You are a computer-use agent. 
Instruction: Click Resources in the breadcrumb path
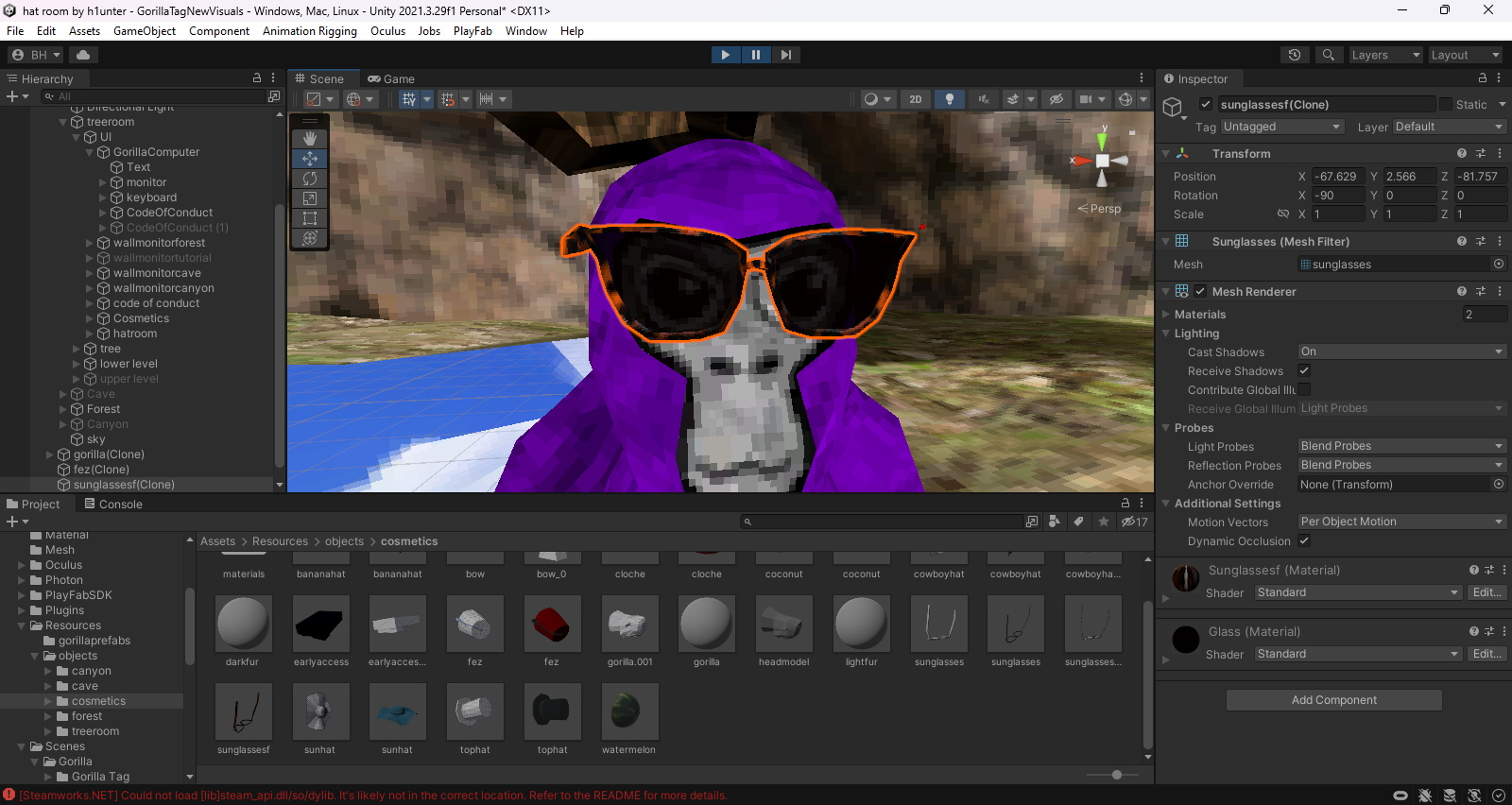click(x=280, y=541)
